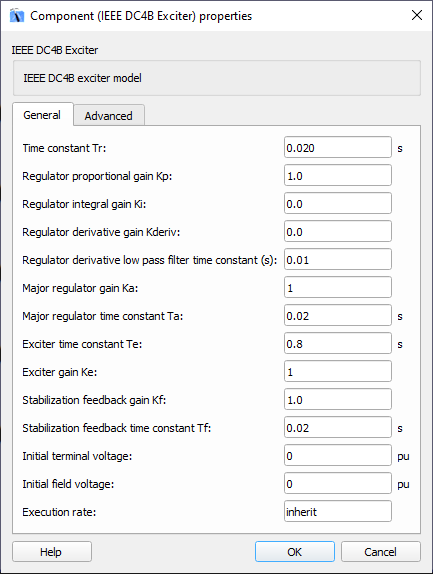Focus the Initial field voltage input
This screenshot has height=574, width=433.
pyautogui.click(x=337, y=484)
